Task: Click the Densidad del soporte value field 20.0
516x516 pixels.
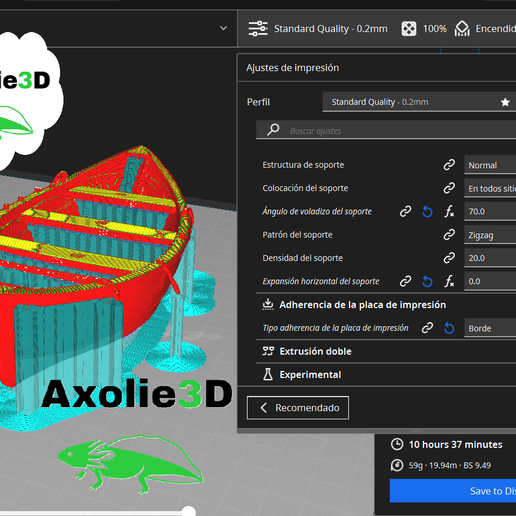Action: point(490,258)
